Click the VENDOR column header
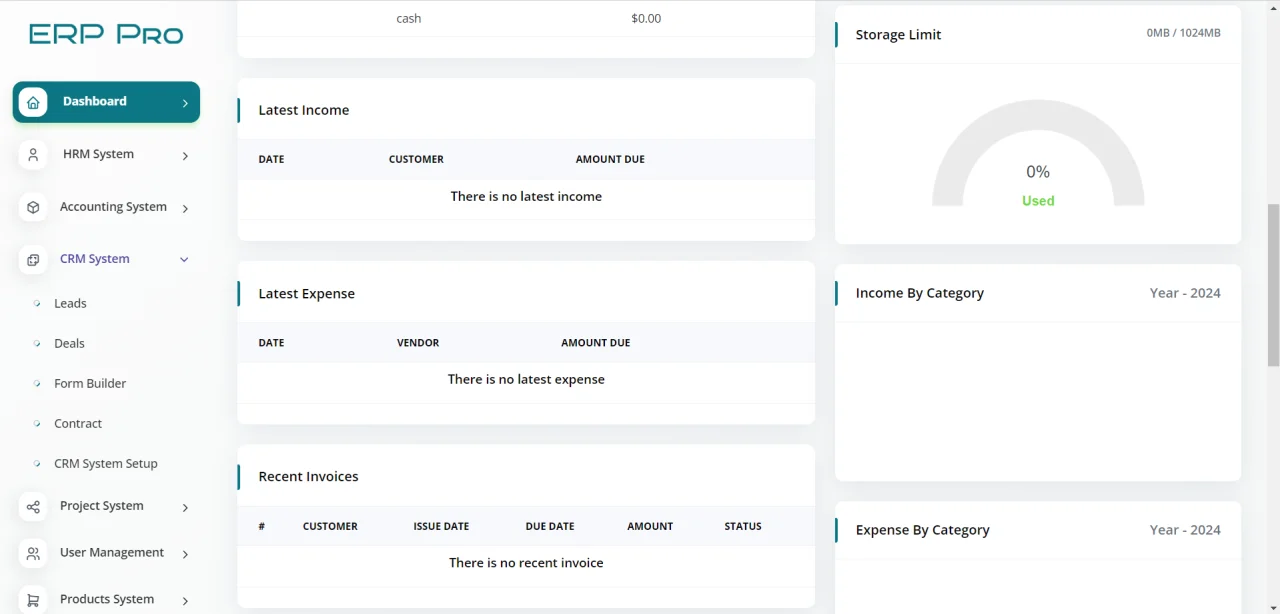This screenshot has height=614, width=1280. [x=418, y=342]
